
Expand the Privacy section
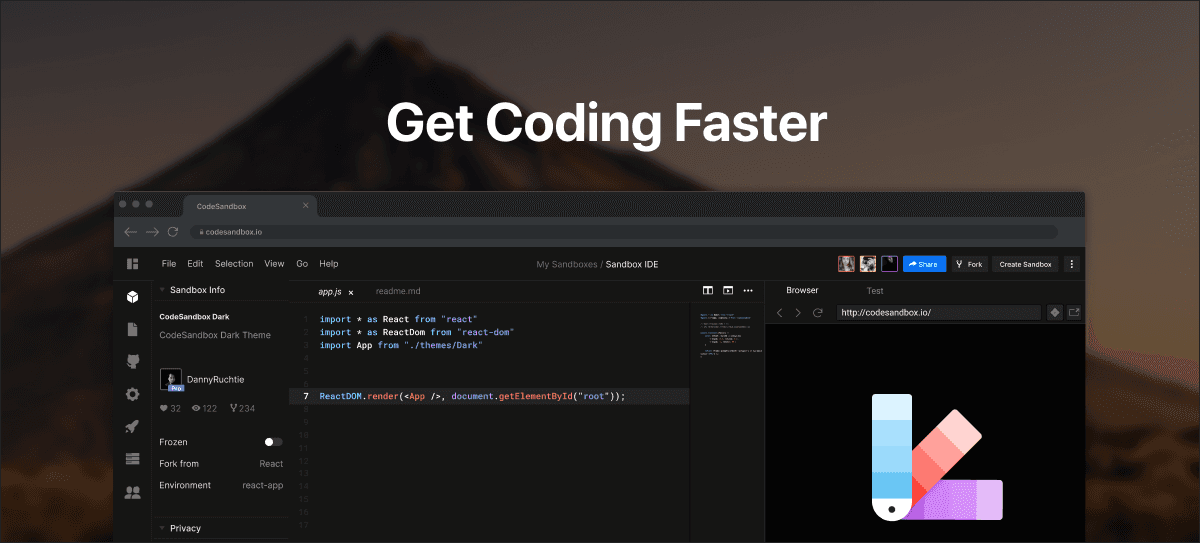[x=163, y=528]
